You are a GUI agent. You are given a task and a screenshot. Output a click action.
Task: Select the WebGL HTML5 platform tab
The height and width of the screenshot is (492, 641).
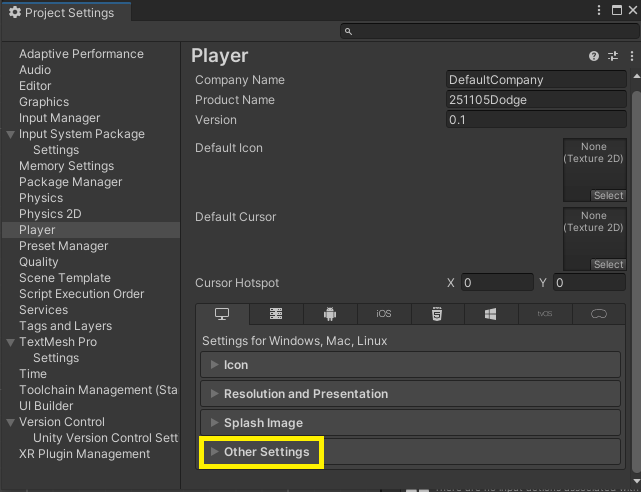pyautogui.click(x=437, y=314)
